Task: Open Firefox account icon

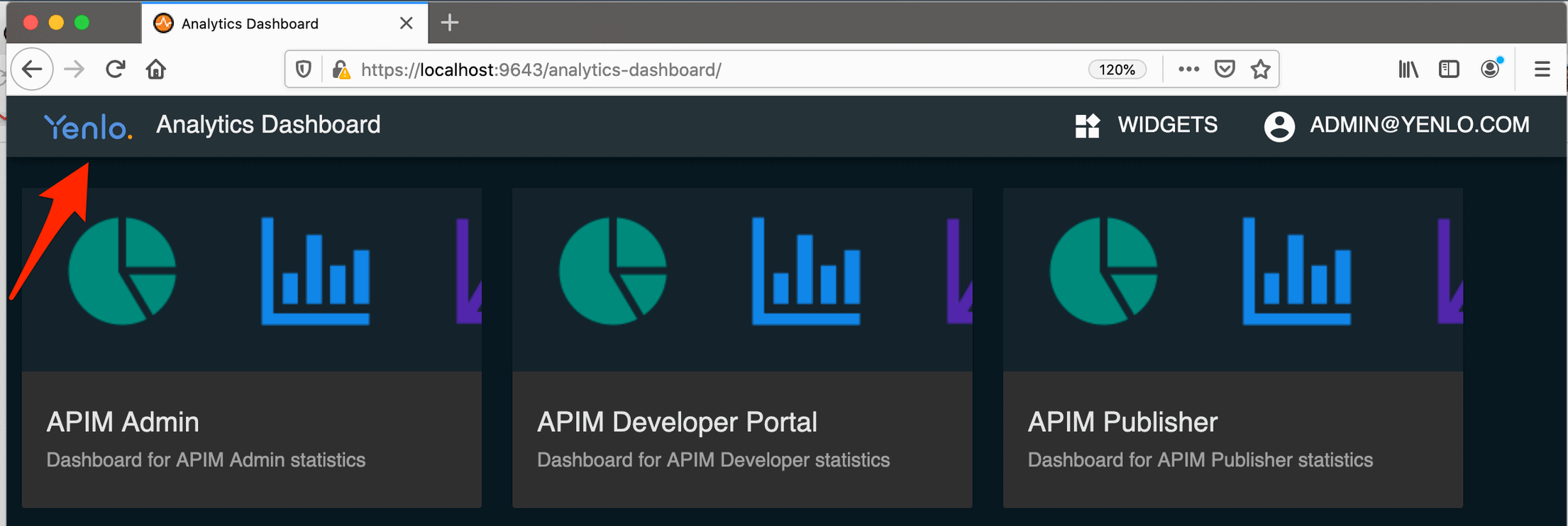Action: (x=1491, y=69)
